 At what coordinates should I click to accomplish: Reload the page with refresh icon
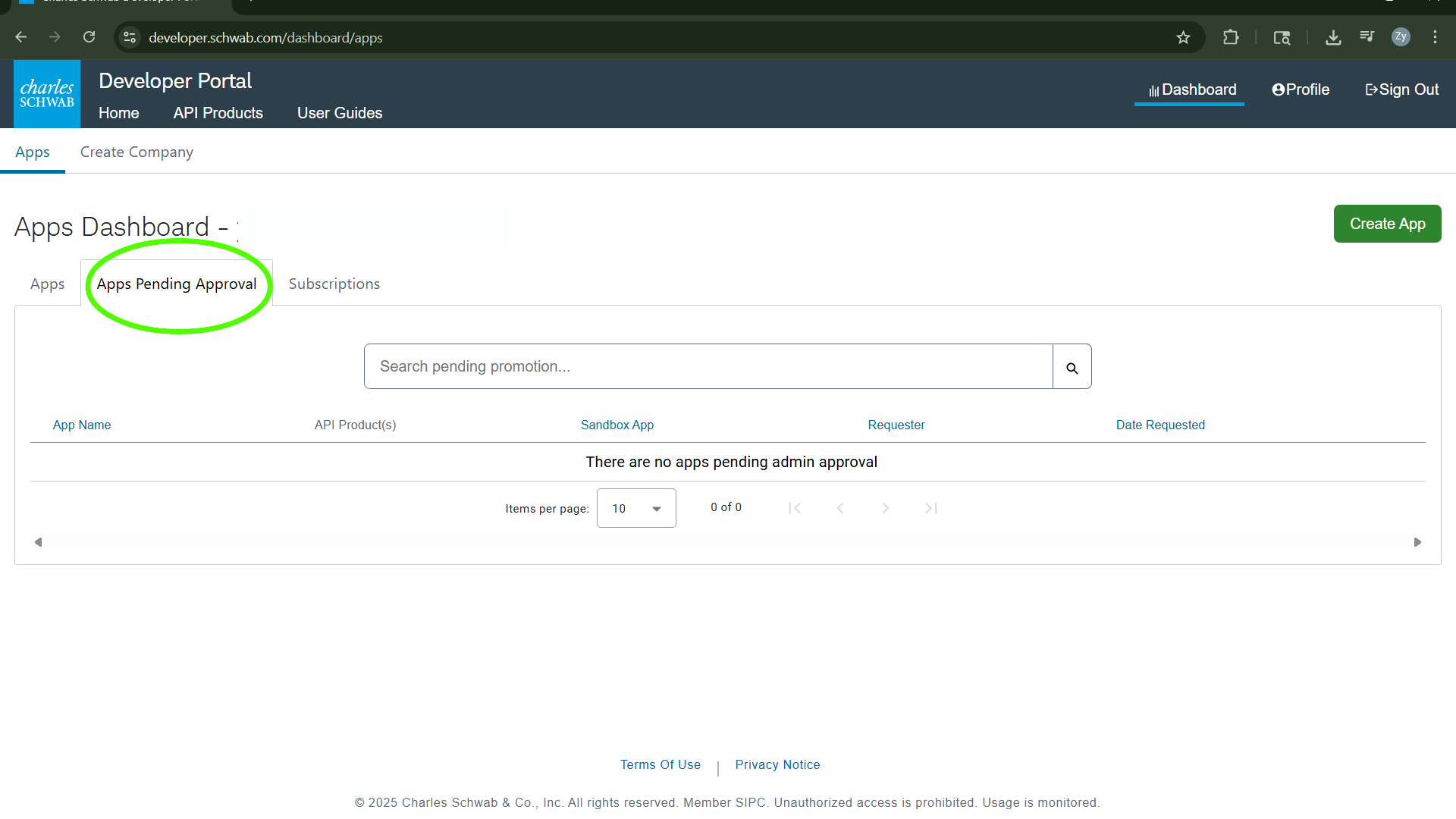coord(89,37)
